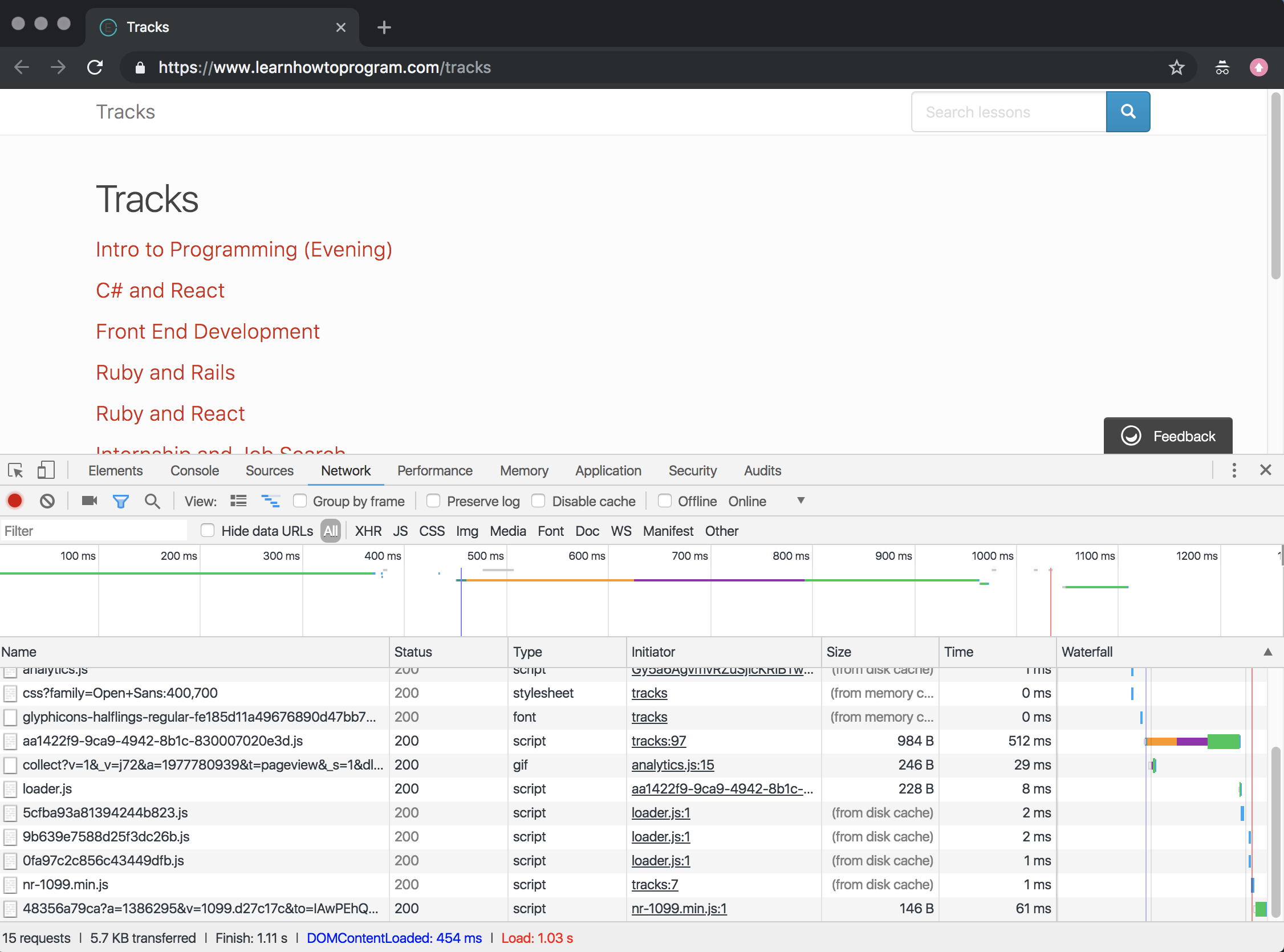Open the Ruby and Rails link
This screenshot has height=952, width=1284.
click(165, 372)
